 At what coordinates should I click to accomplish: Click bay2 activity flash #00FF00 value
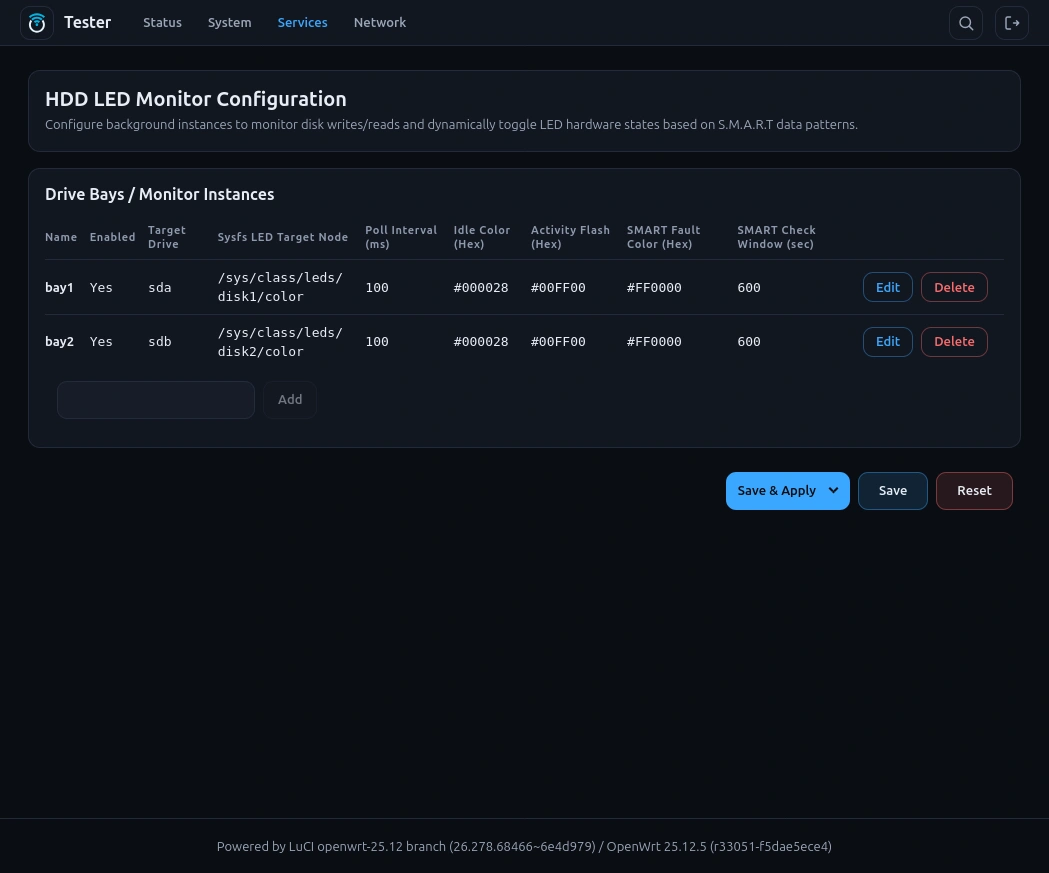pyautogui.click(x=558, y=342)
